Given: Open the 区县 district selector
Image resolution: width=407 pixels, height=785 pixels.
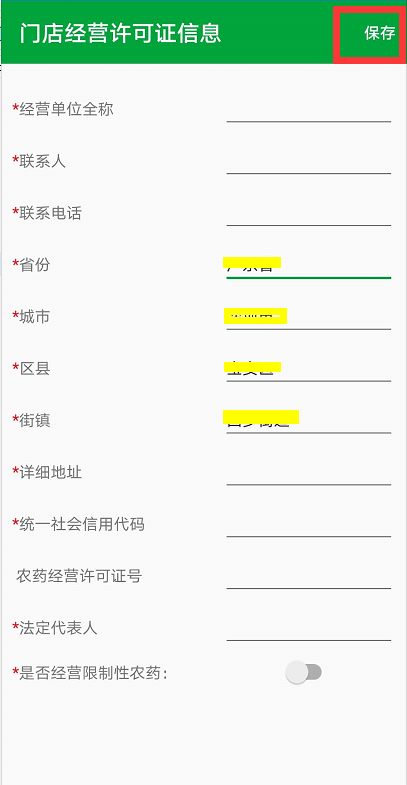Looking at the screenshot, I should 308,369.
